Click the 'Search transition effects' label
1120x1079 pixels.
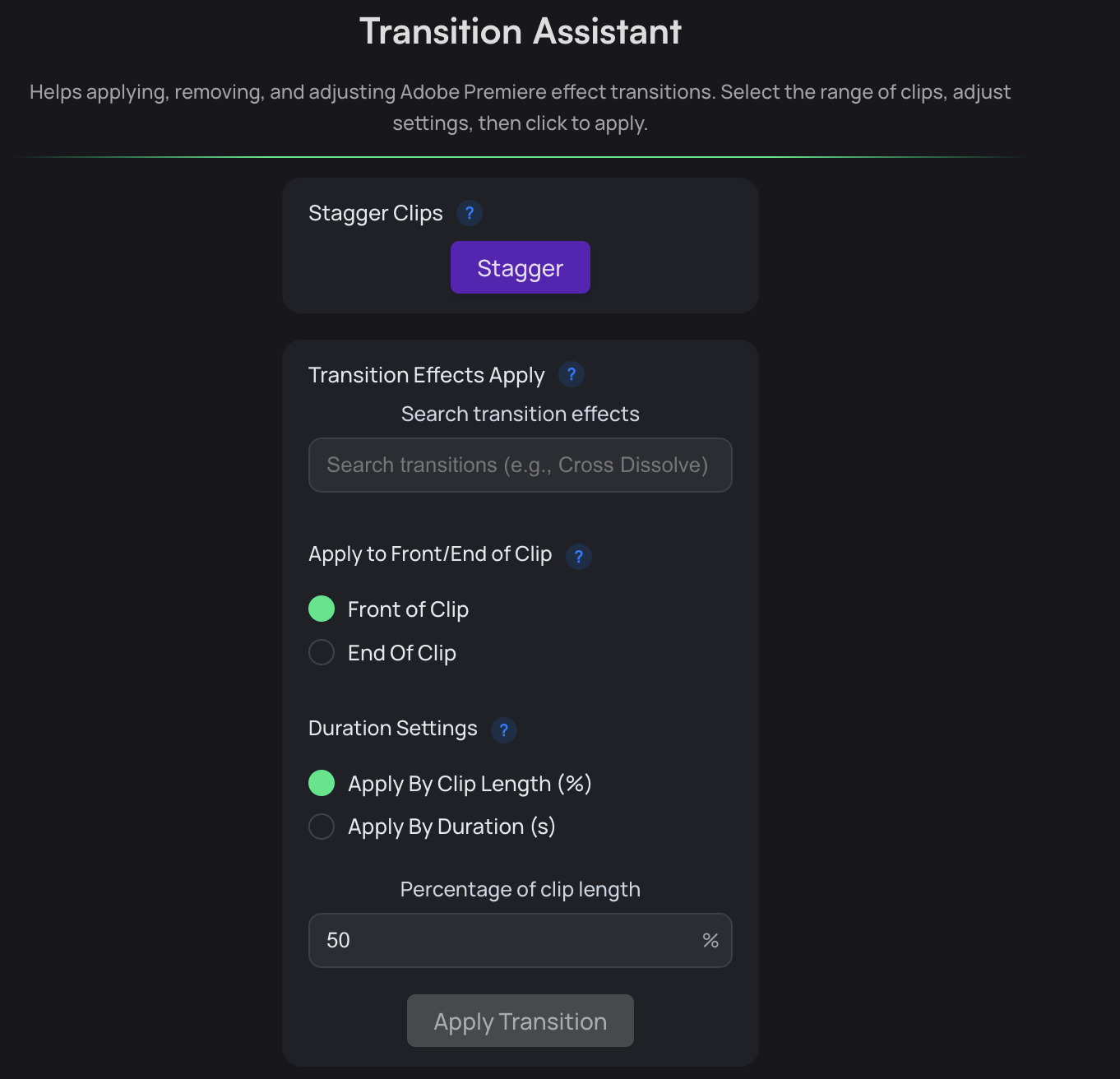[520, 414]
